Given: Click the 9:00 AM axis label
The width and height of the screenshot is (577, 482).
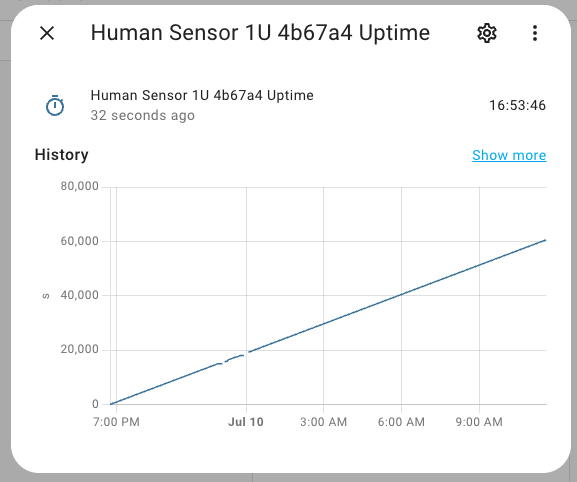Looking at the screenshot, I should coord(479,422).
